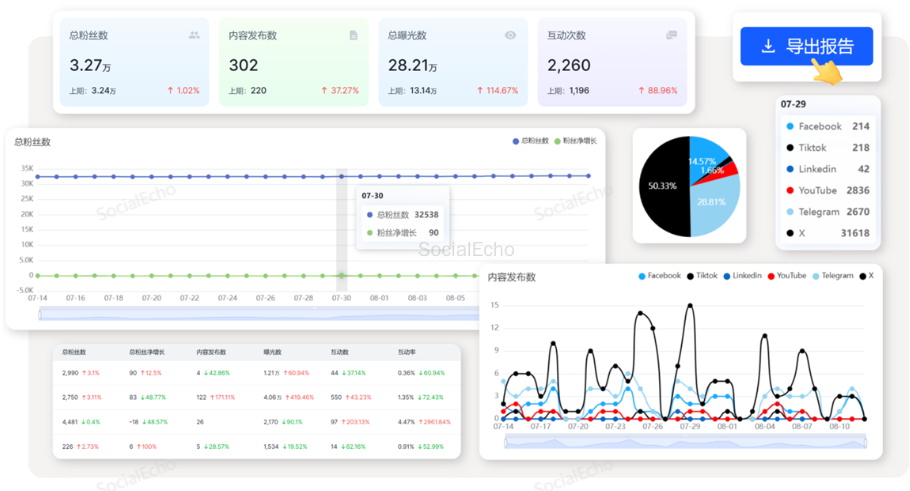Click 上期: 1,196 previous period text
Viewport: 910px width, 491px height.
point(568,91)
